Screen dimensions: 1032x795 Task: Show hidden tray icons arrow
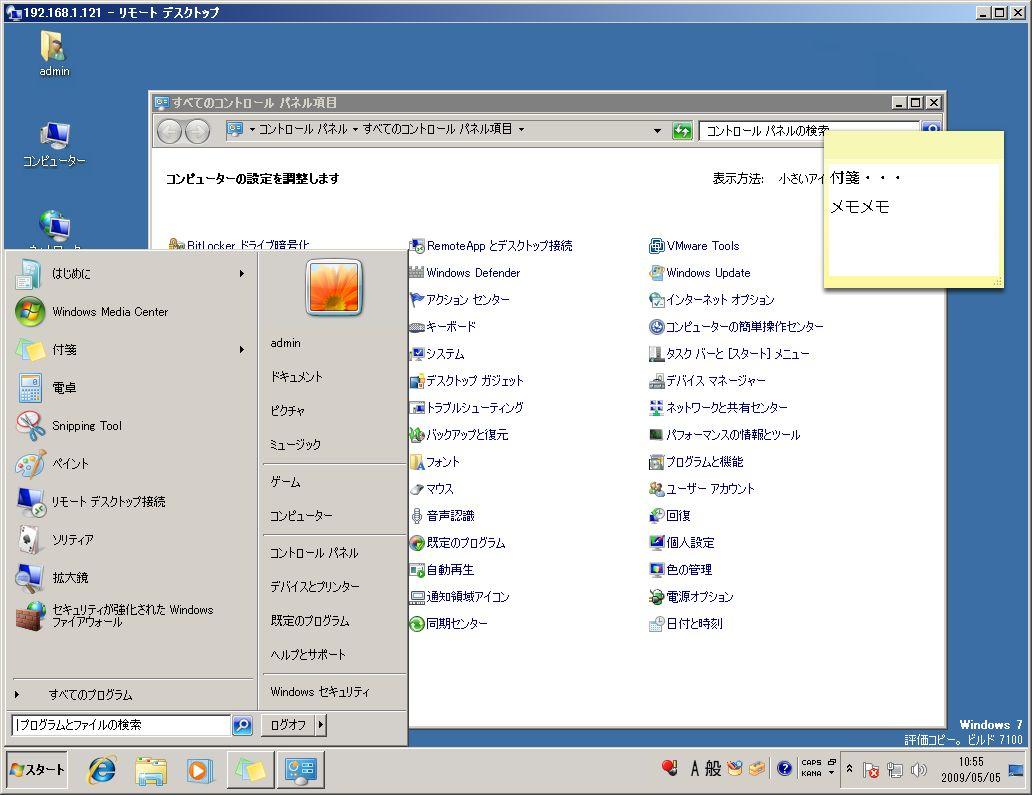click(849, 768)
